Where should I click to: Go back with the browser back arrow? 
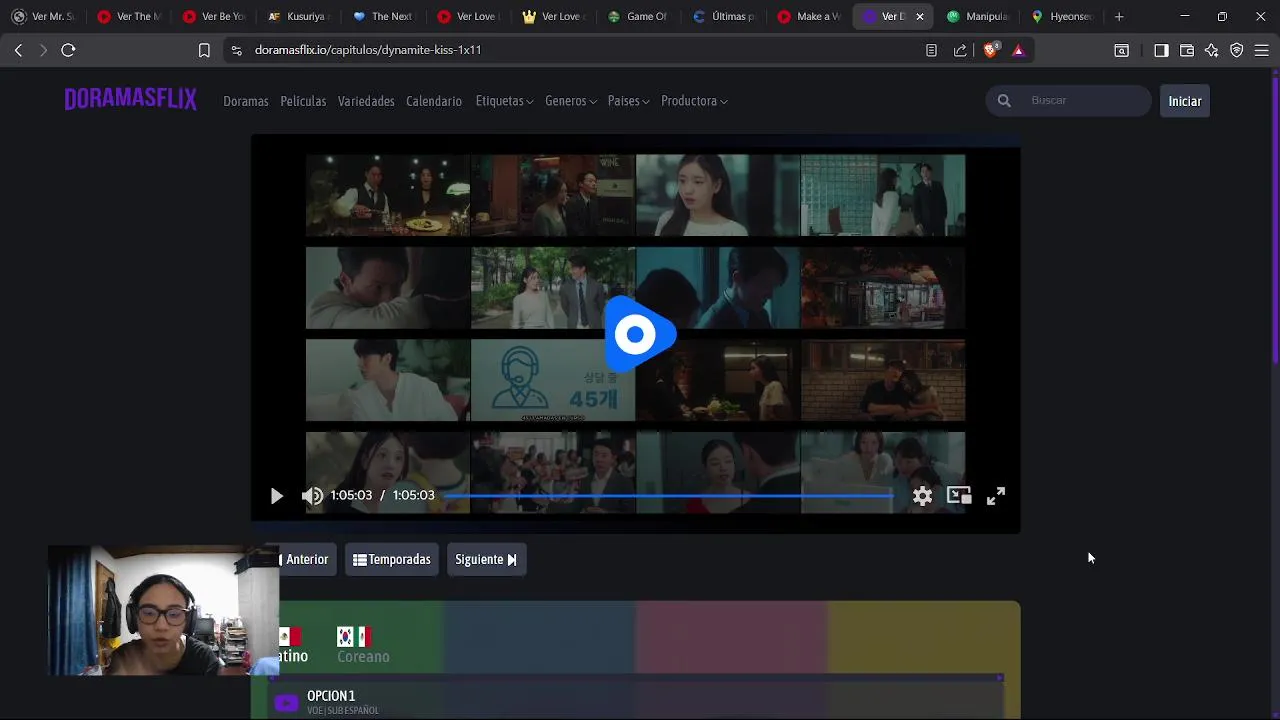pyautogui.click(x=18, y=50)
